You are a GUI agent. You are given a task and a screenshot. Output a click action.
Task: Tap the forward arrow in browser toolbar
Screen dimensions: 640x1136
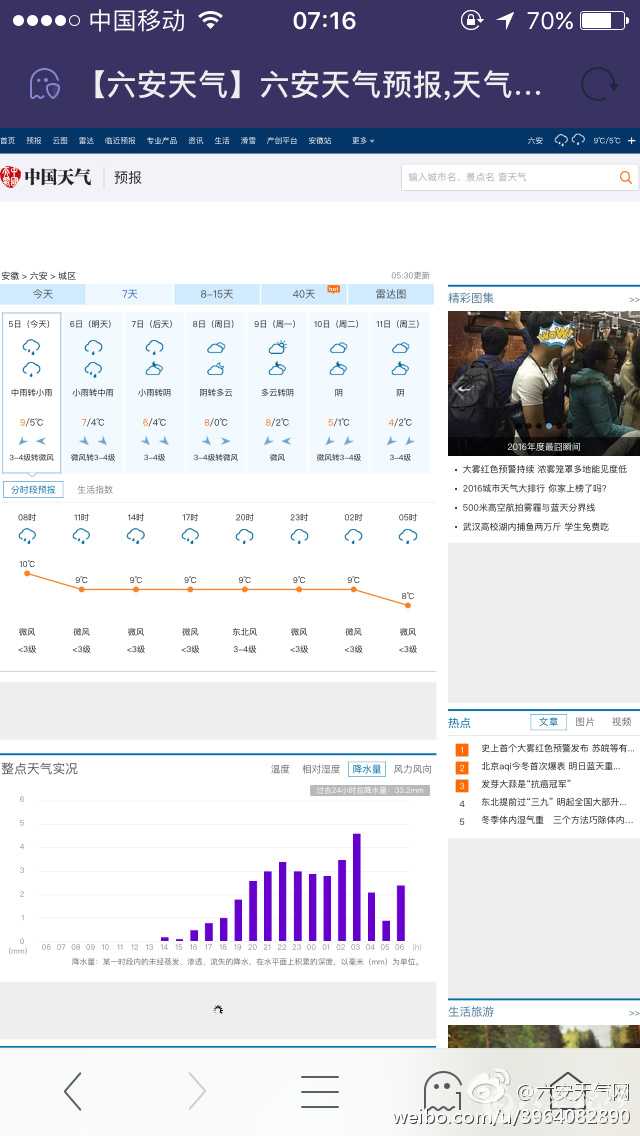[x=196, y=1091]
